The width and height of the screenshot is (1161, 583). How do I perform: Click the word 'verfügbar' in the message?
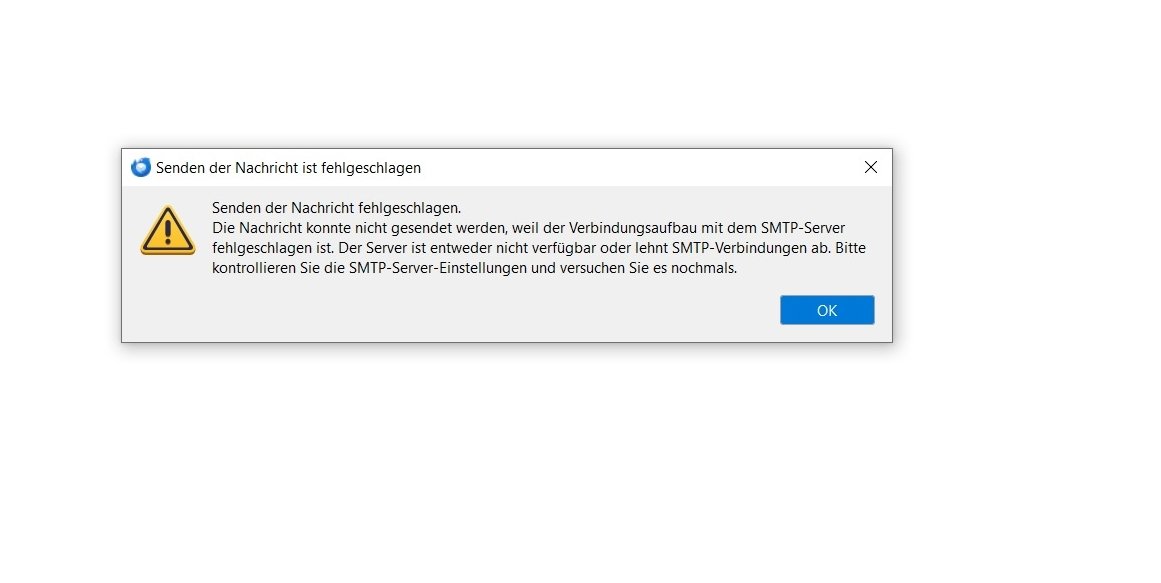point(563,248)
